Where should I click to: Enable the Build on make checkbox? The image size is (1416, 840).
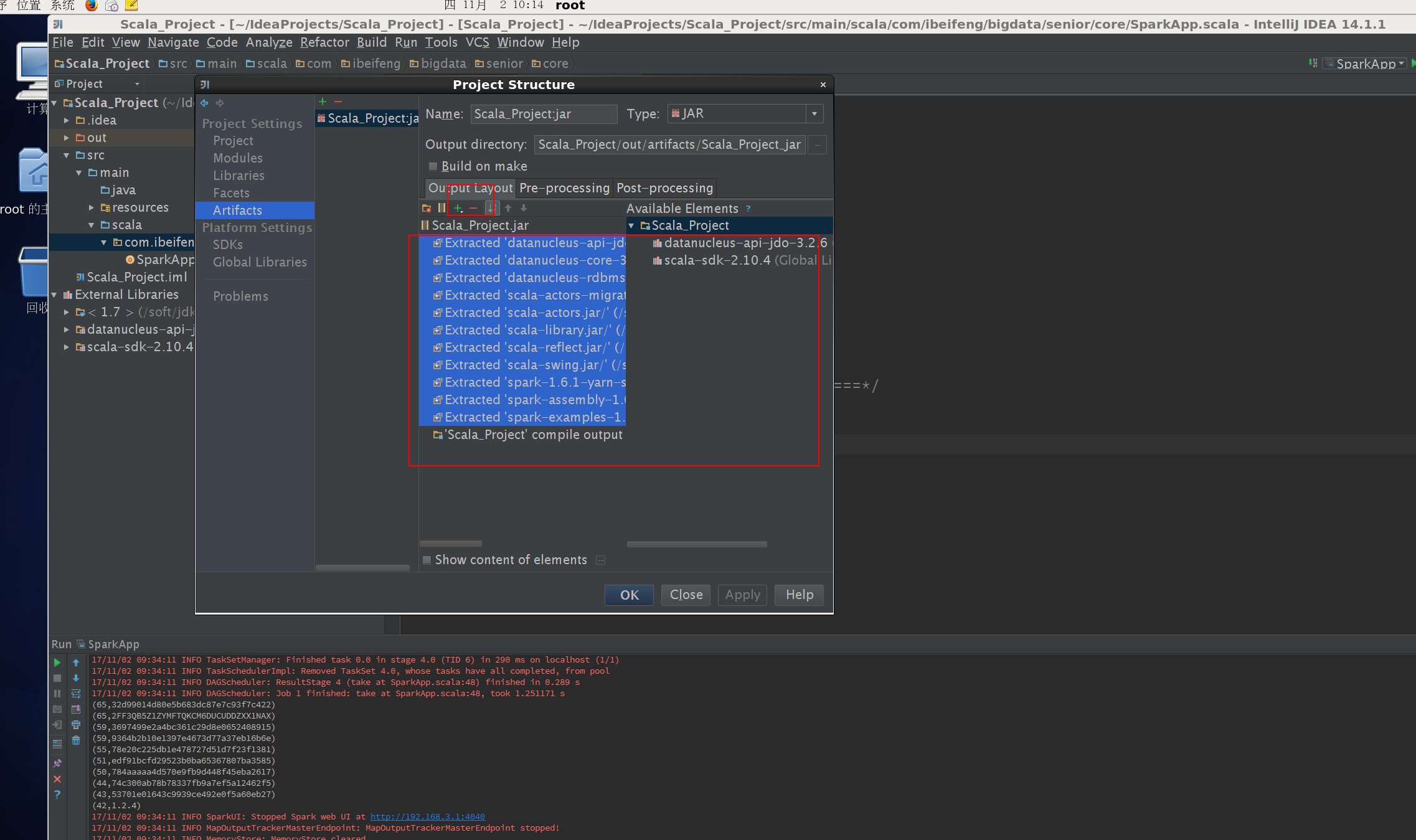pos(433,166)
